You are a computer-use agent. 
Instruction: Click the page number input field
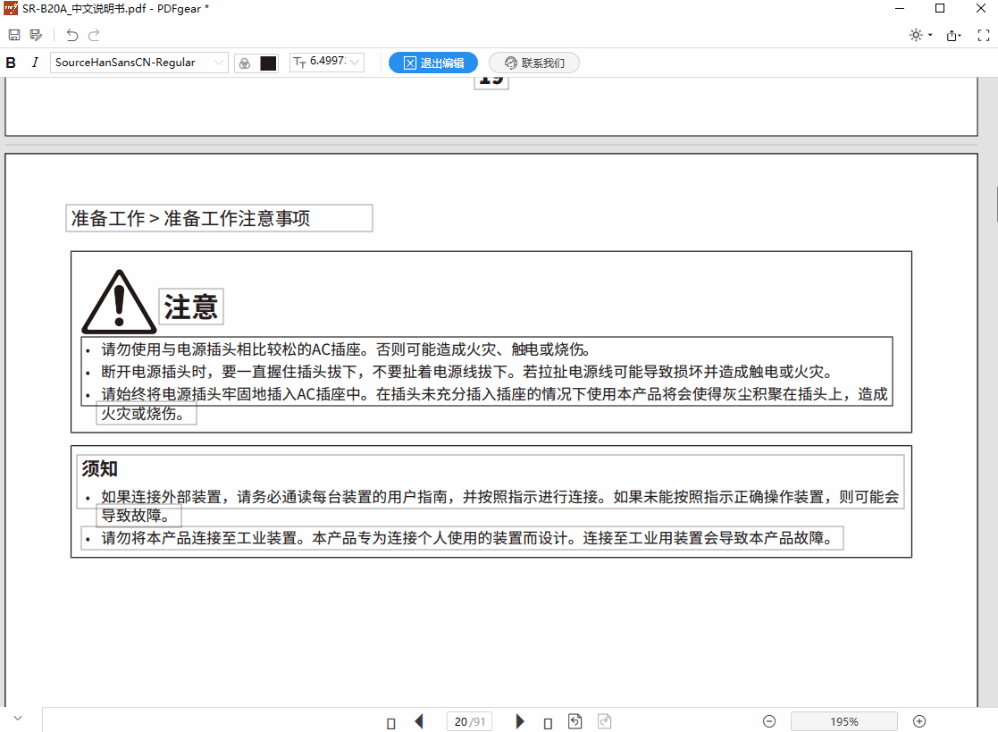(460, 721)
